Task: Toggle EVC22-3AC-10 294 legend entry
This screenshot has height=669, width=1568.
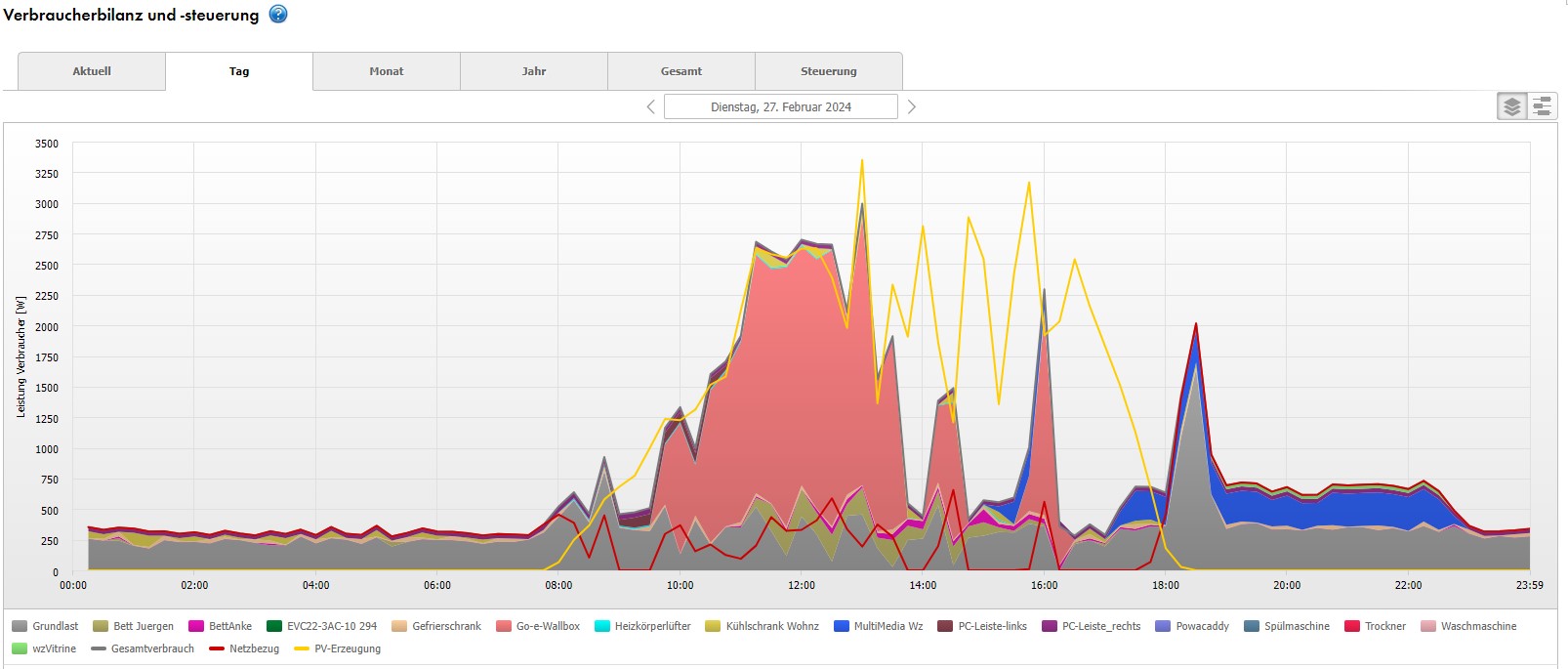Action: click(321, 626)
